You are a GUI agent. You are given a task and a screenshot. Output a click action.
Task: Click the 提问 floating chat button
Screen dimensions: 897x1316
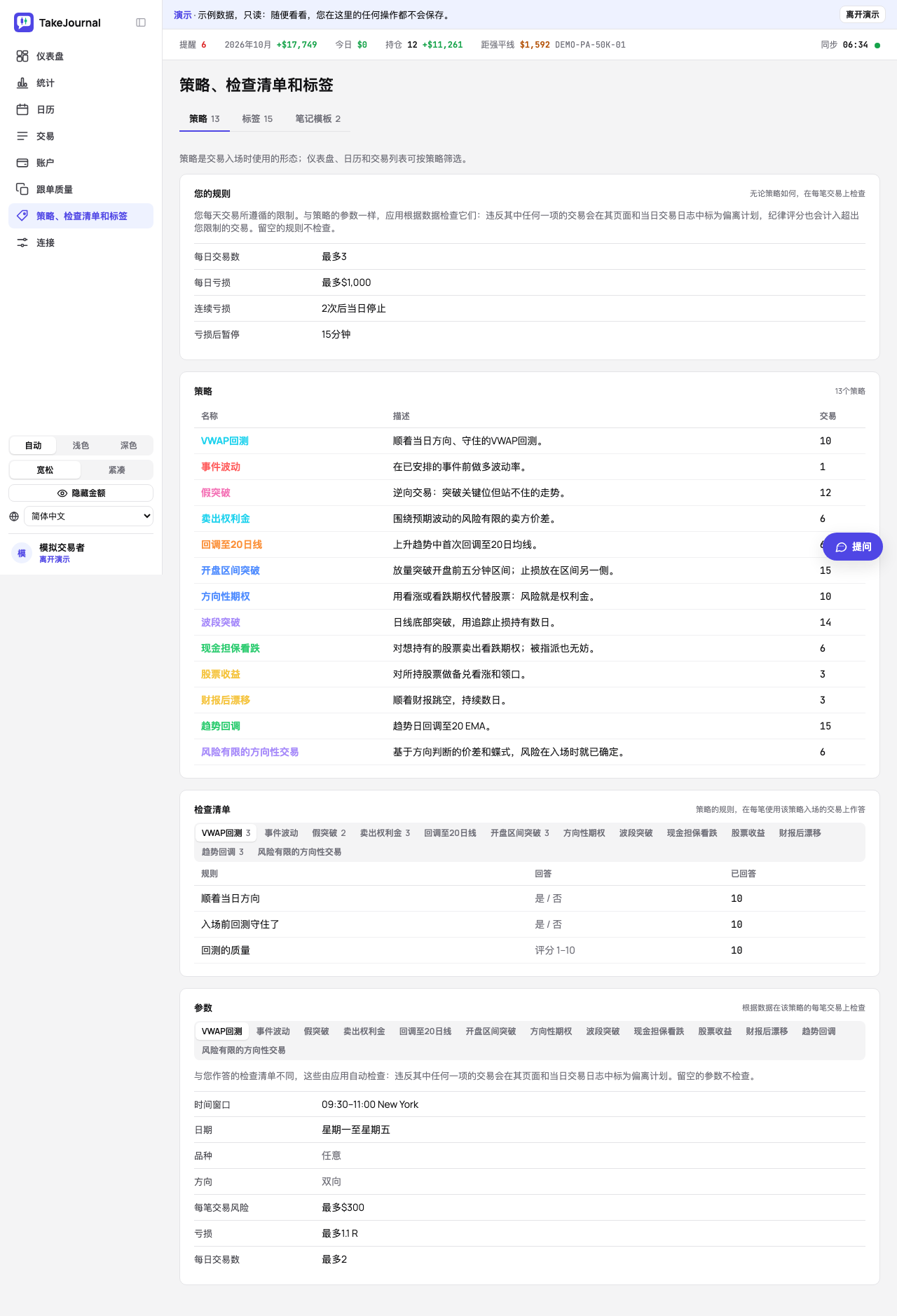tap(853, 547)
